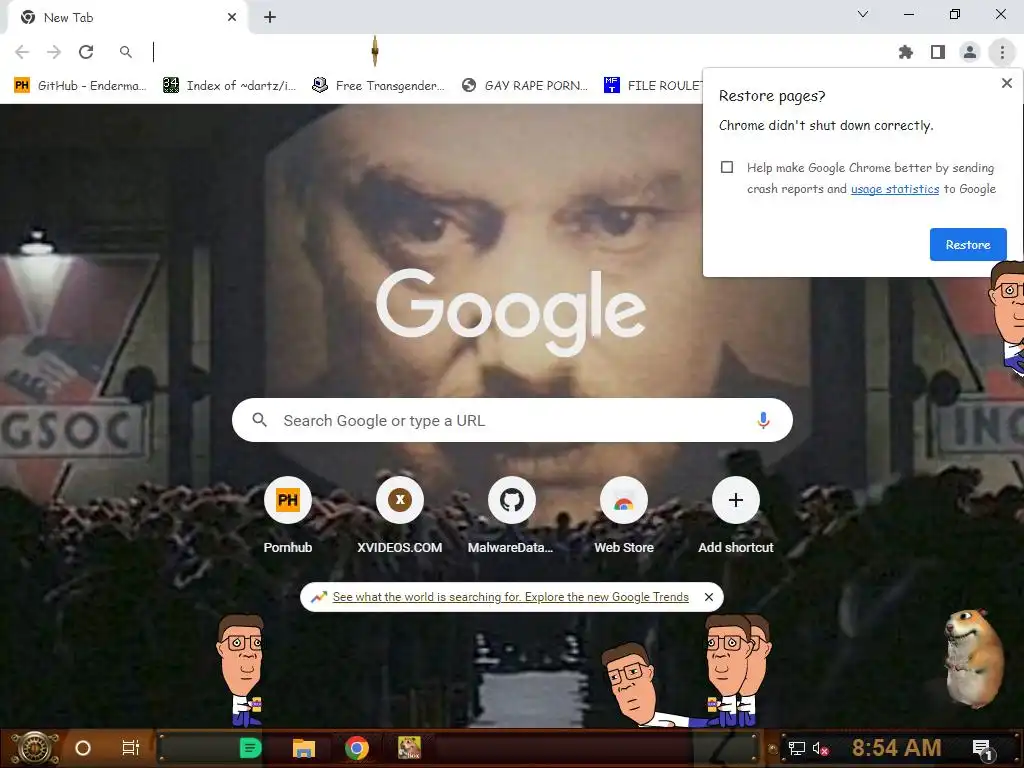Follow the usage statistics link
The image size is (1024, 768).
point(895,189)
